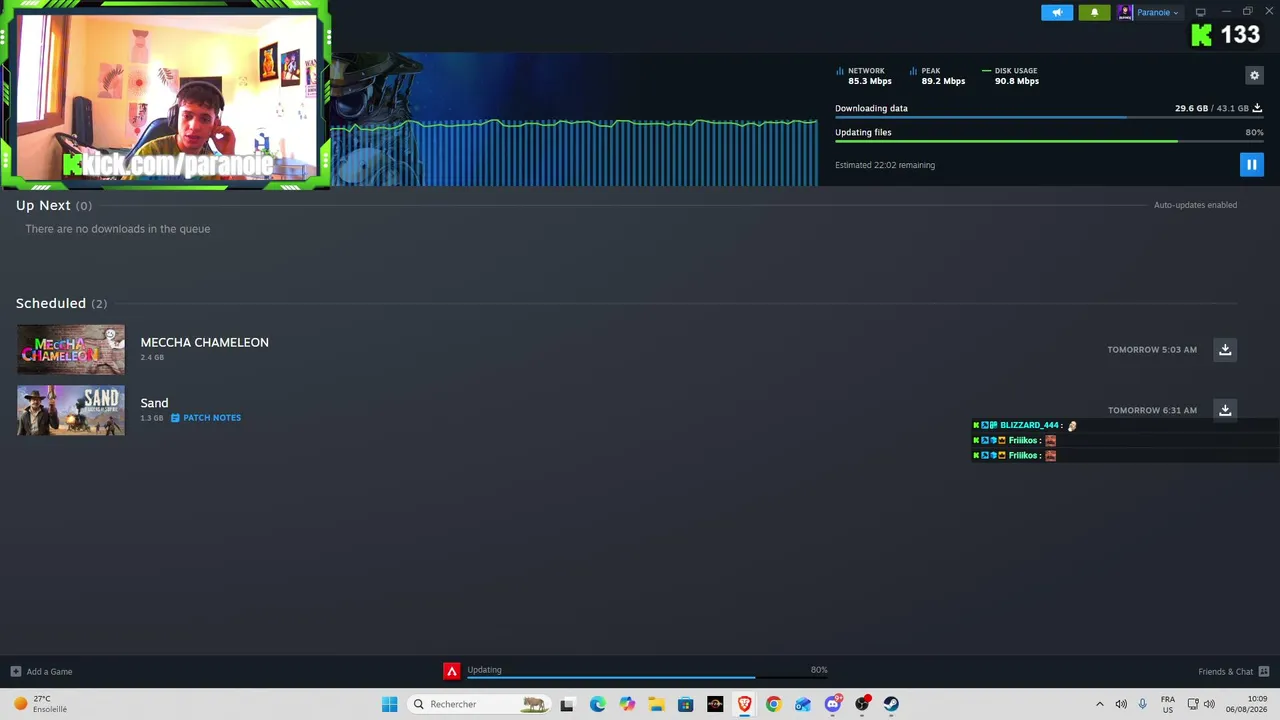The width and height of the screenshot is (1280, 720).
Task: Open the Sand game thumbnail
Action: point(71,410)
